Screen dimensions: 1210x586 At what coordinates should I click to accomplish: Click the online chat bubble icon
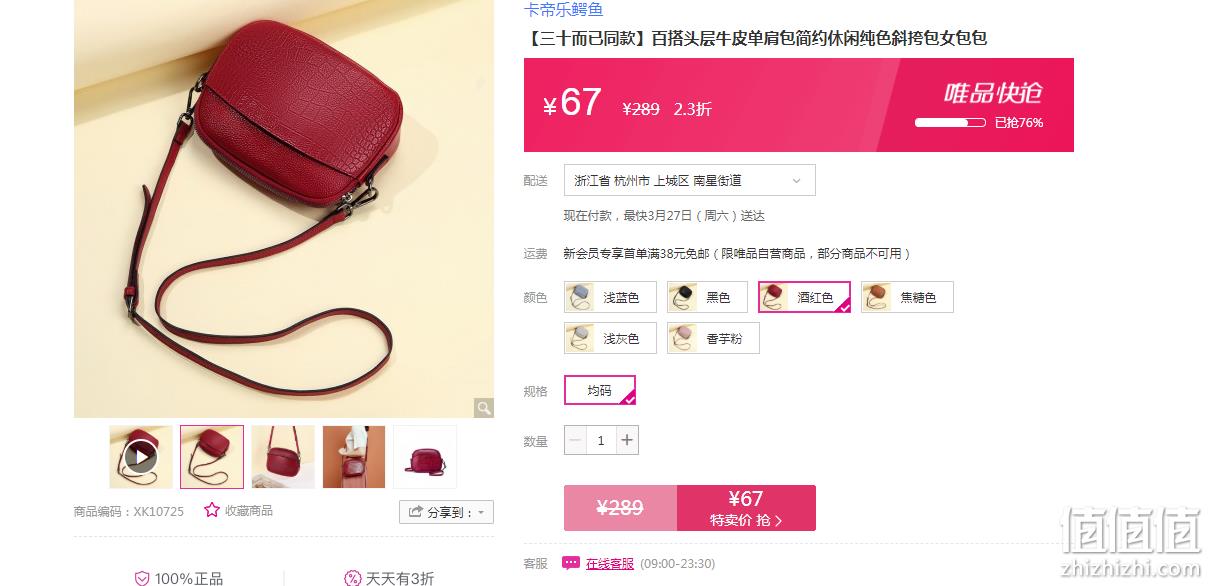click(571, 563)
